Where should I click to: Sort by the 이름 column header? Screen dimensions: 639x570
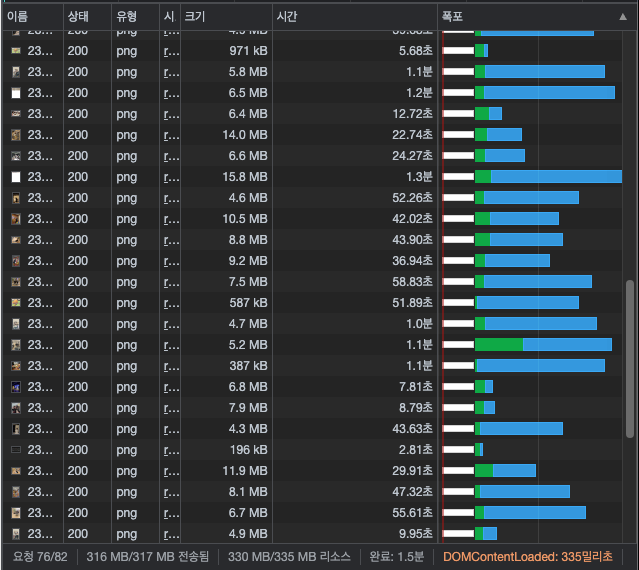[x=33, y=17]
